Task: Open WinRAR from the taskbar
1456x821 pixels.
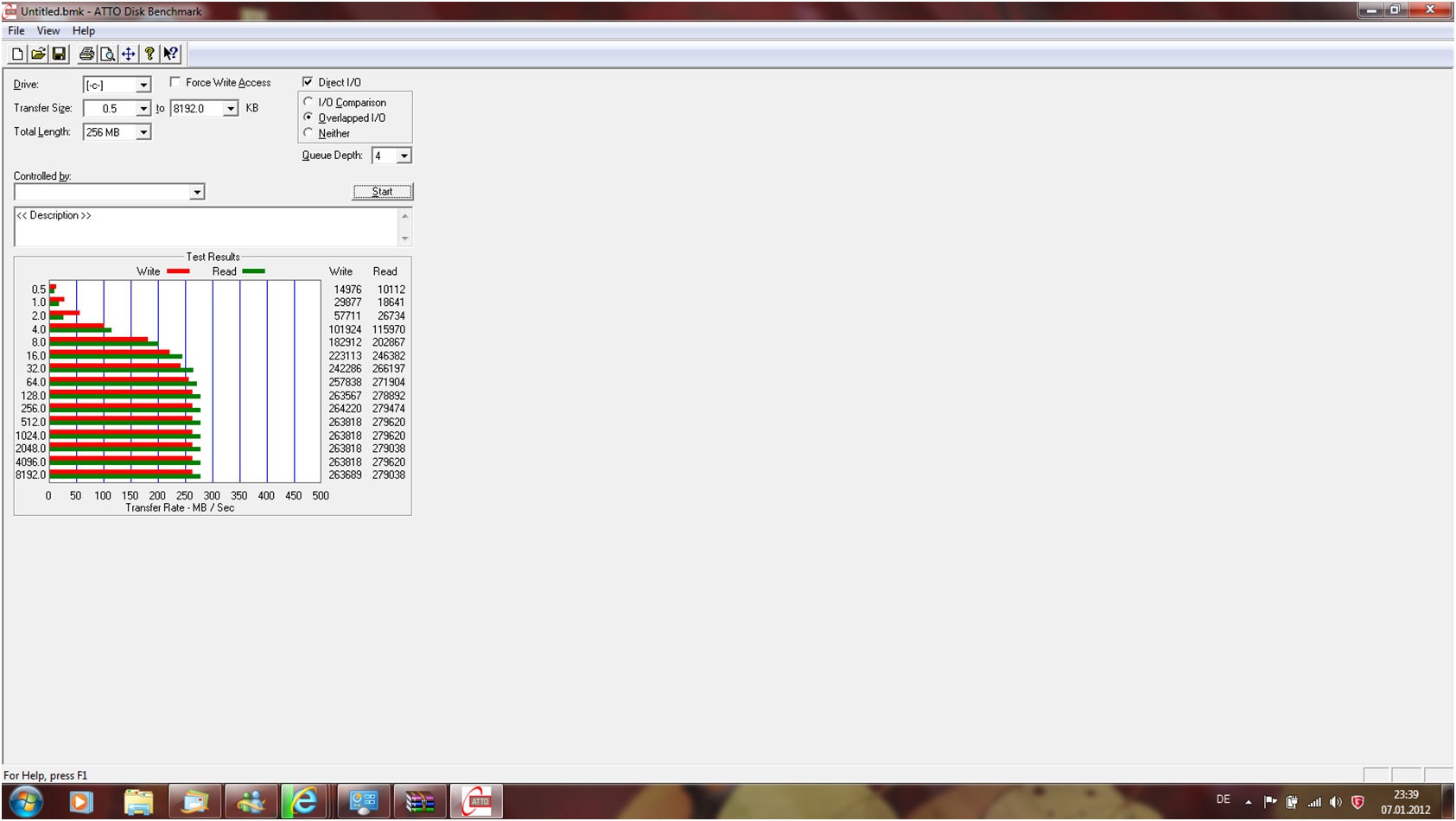Action: 420,802
